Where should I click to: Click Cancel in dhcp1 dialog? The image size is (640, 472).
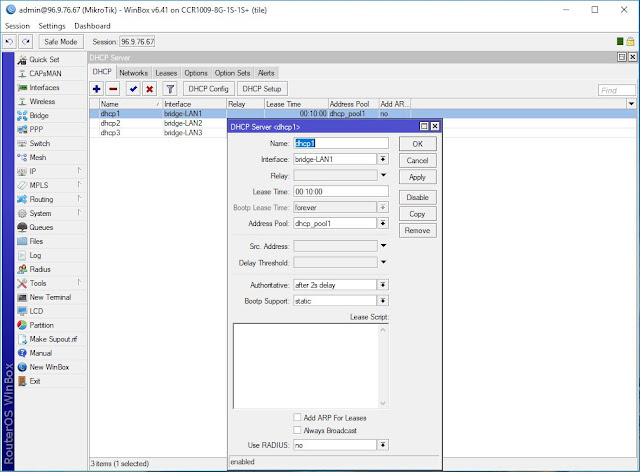click(418, 160)
